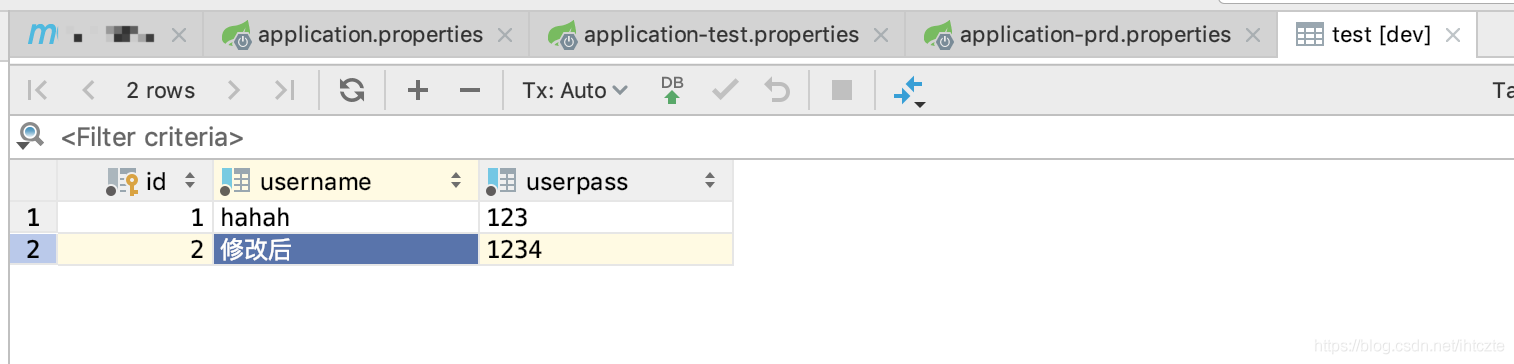Go to next page arrow
The image size is (1514, 364).
pos(234,90)
